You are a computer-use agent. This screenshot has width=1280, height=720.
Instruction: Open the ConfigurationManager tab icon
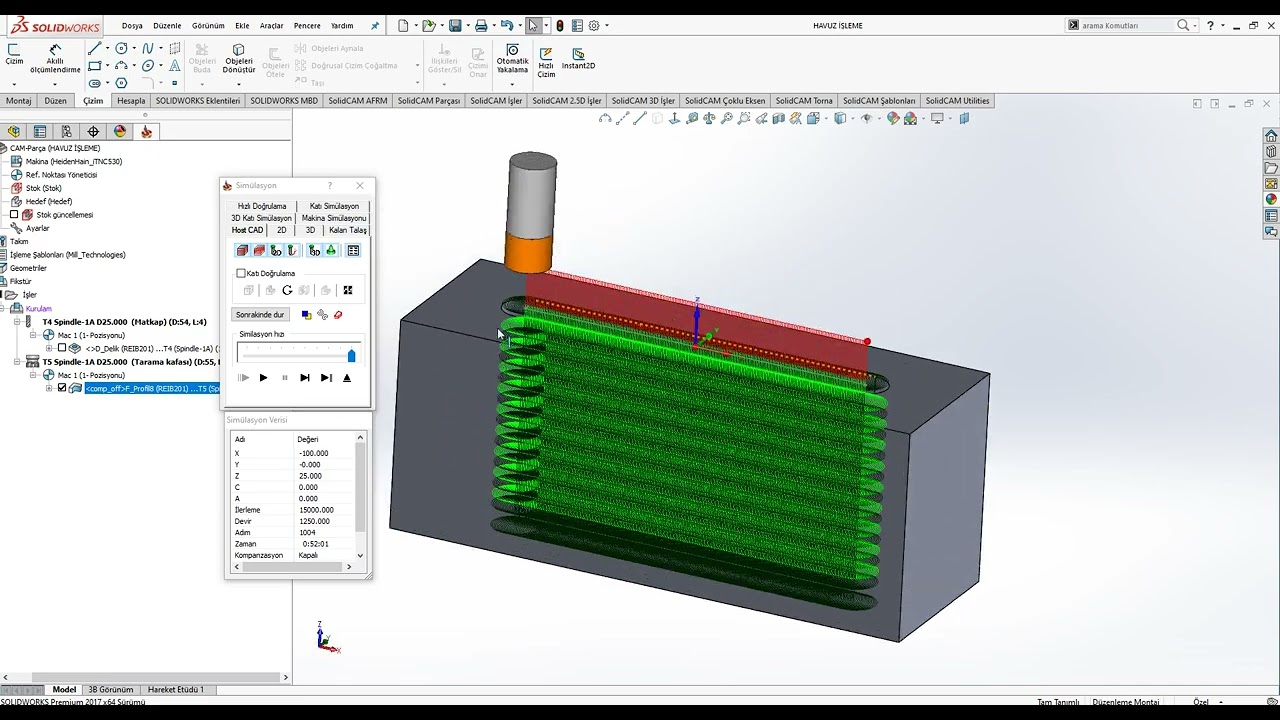pos(67,132)
